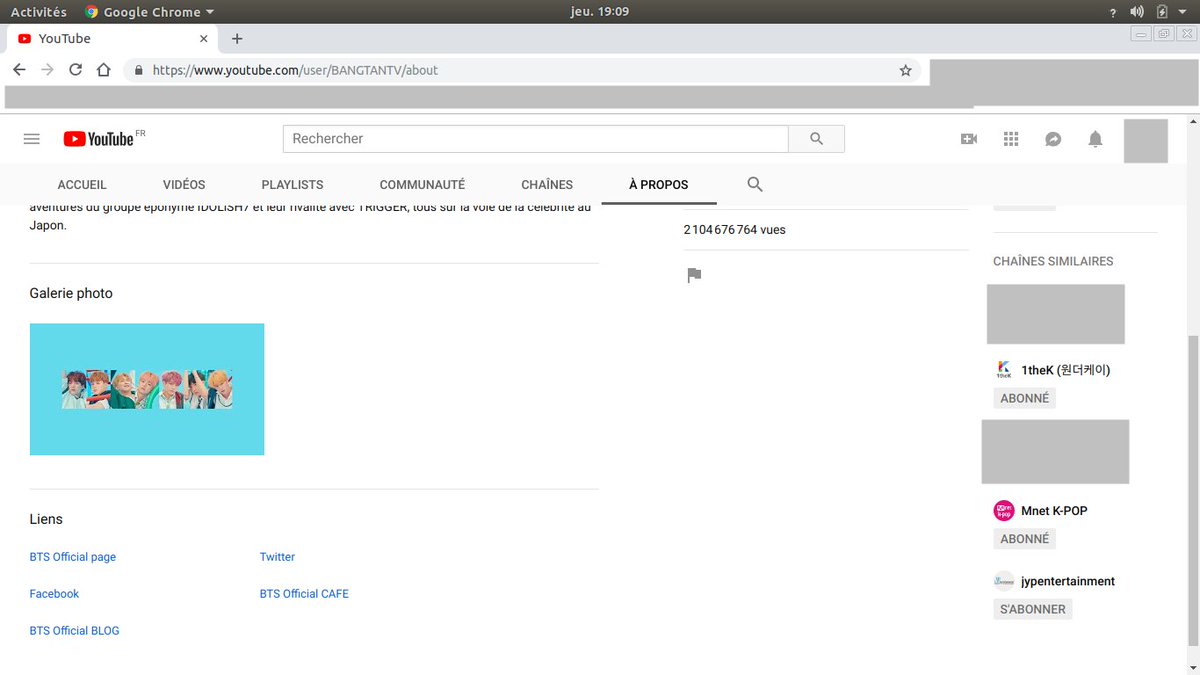Open the BTS Official page link
Image resolution: width=1200 pixels, height=675 pixels.
73,557
